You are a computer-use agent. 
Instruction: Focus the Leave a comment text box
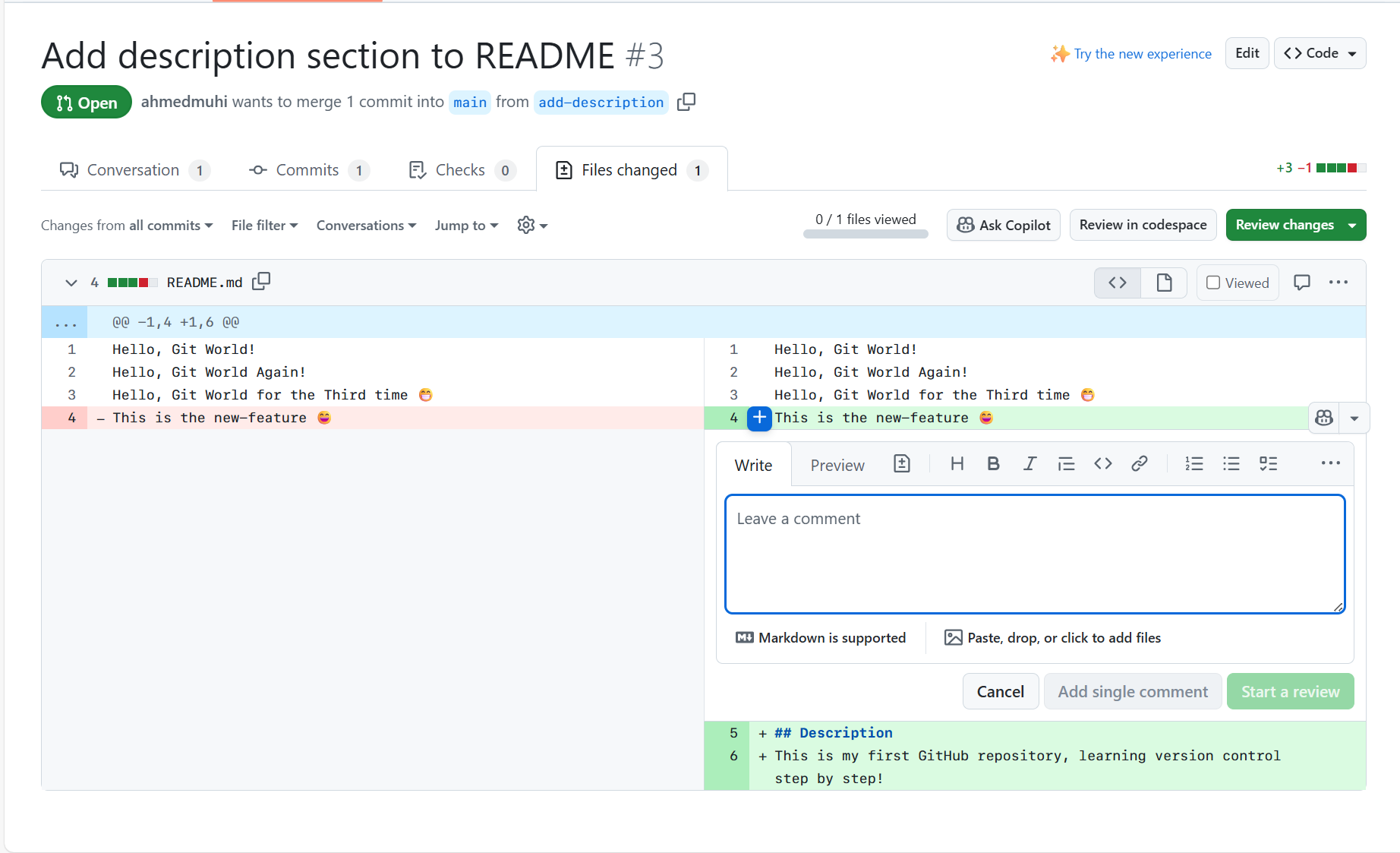tap(1034, 554)
